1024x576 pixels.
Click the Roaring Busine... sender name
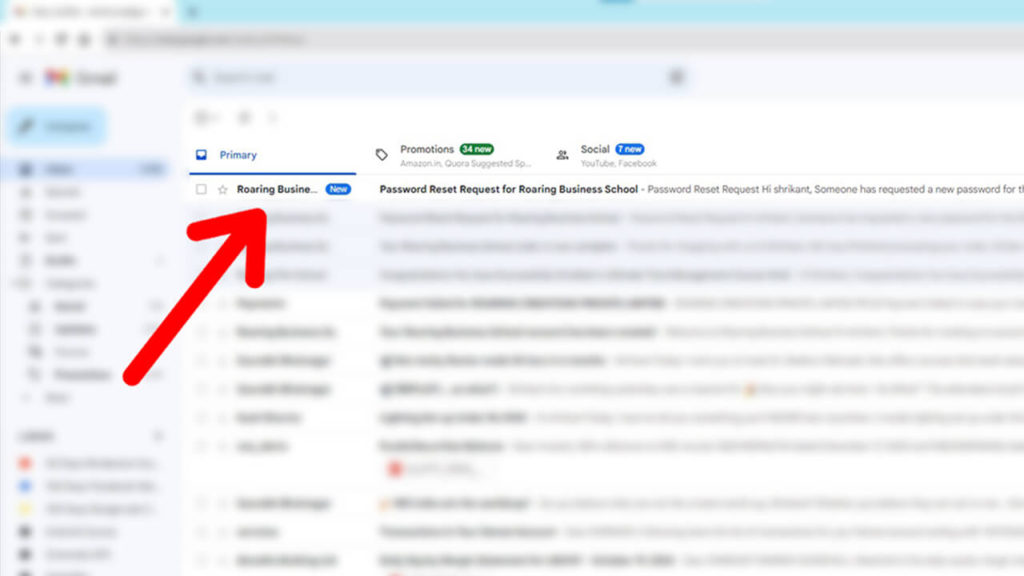[277, 189]
